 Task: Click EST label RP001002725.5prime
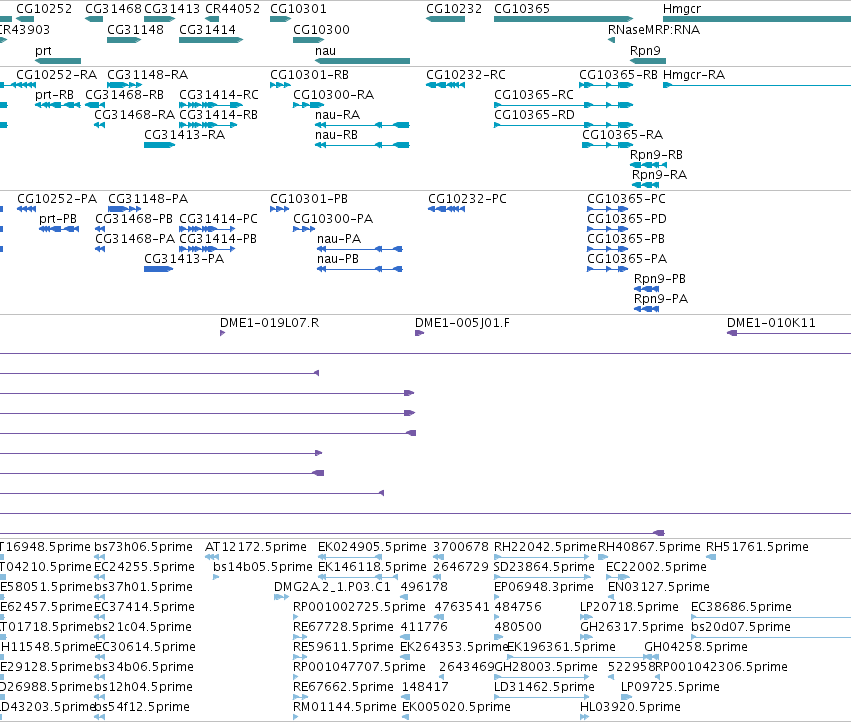[x=359, y=607]
